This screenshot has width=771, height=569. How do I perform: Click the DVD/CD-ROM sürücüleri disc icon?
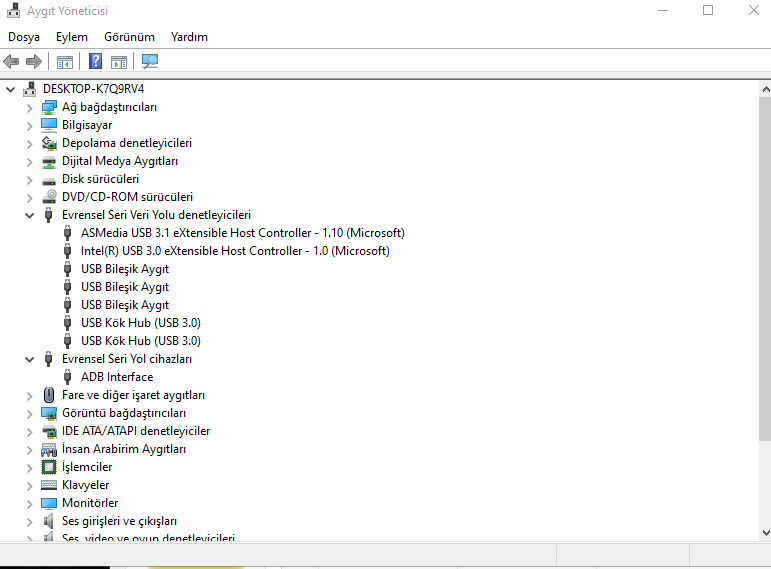click(49, 197)
